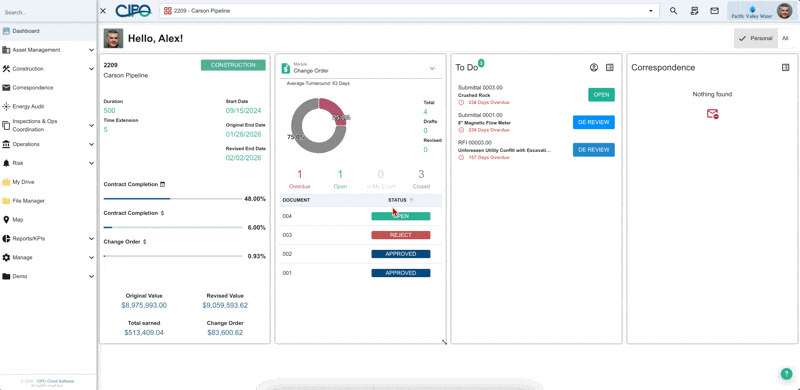
Task: Click the 48.00% contract completion progress bar
Action: tap(172, 199)
